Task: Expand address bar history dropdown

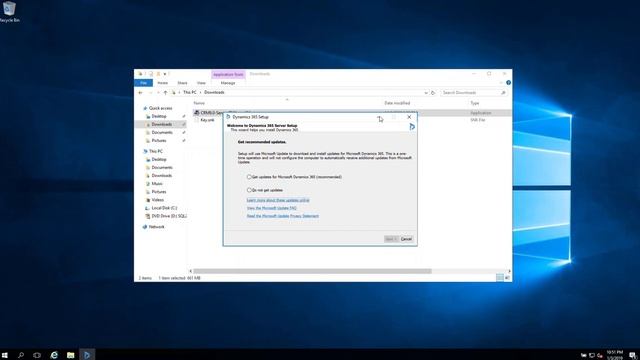Action: click(x=426, y=93)
